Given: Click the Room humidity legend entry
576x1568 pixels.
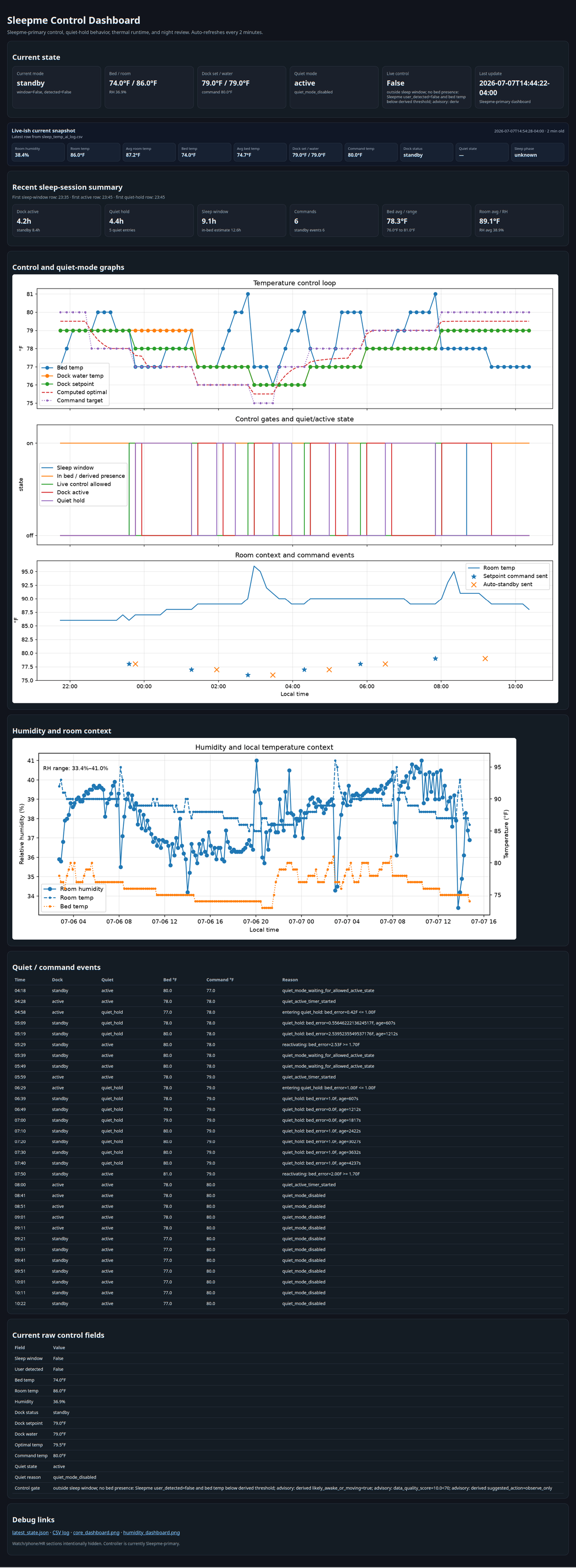Looking at the screenshot, I should coord(73,889).
